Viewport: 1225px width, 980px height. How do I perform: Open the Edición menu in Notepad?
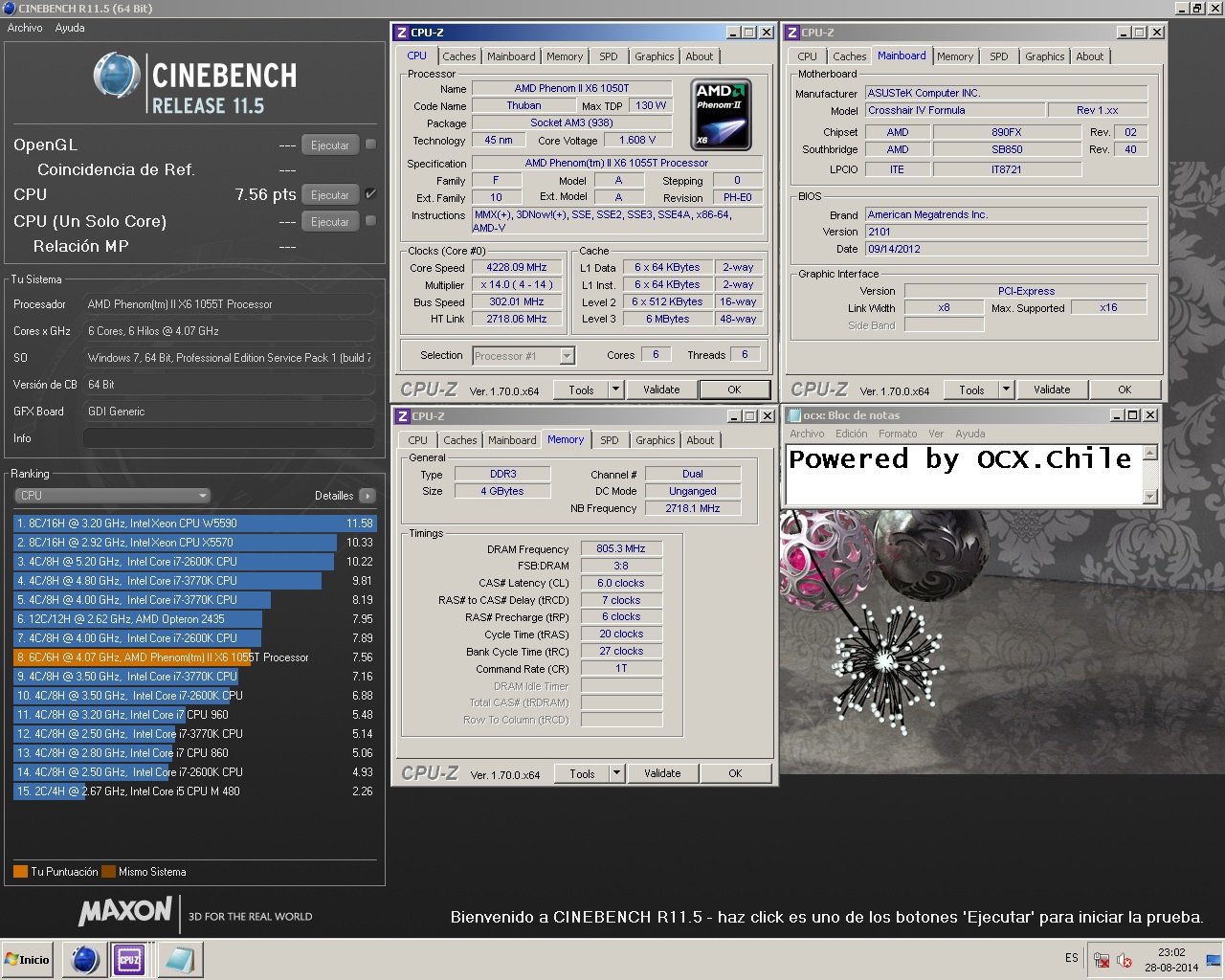click(x=851, y=434)
